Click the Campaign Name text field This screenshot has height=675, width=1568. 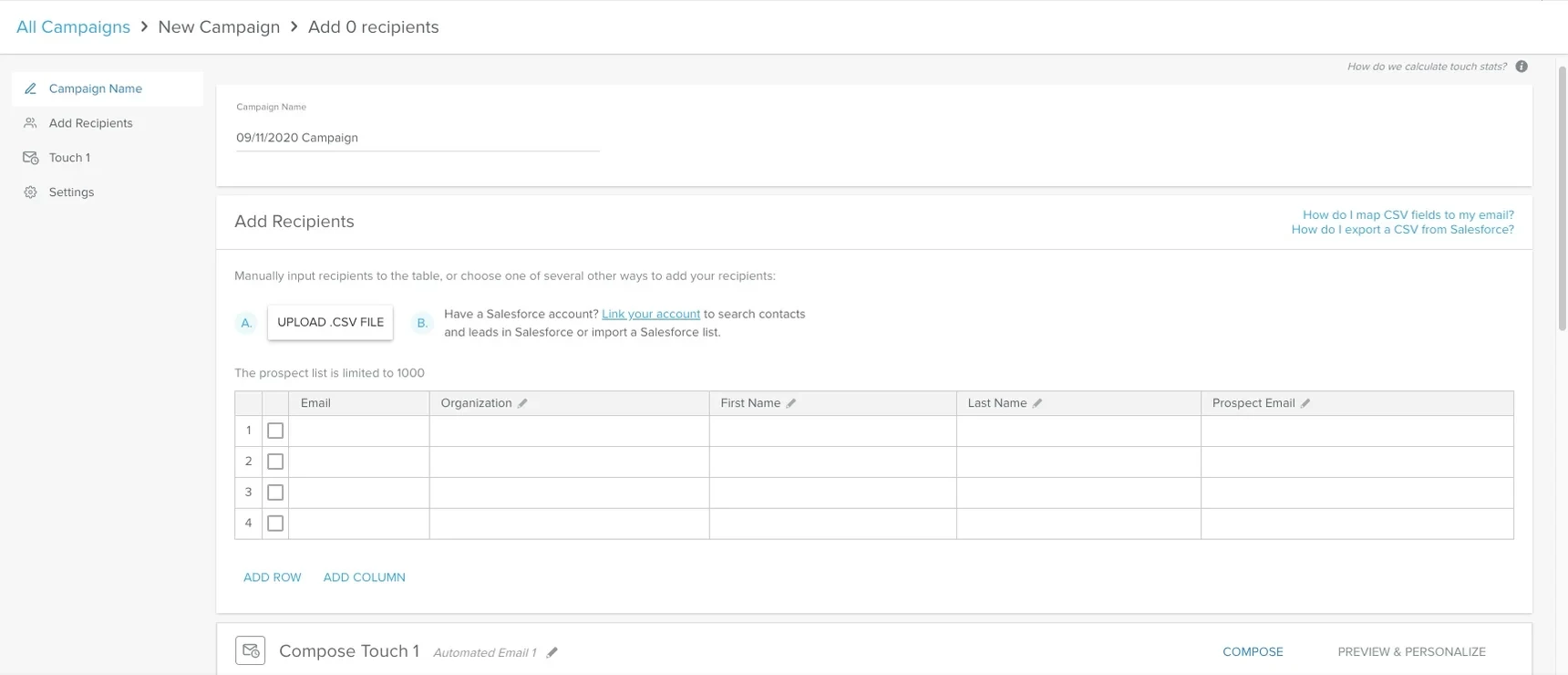click(x=417, y=138)
